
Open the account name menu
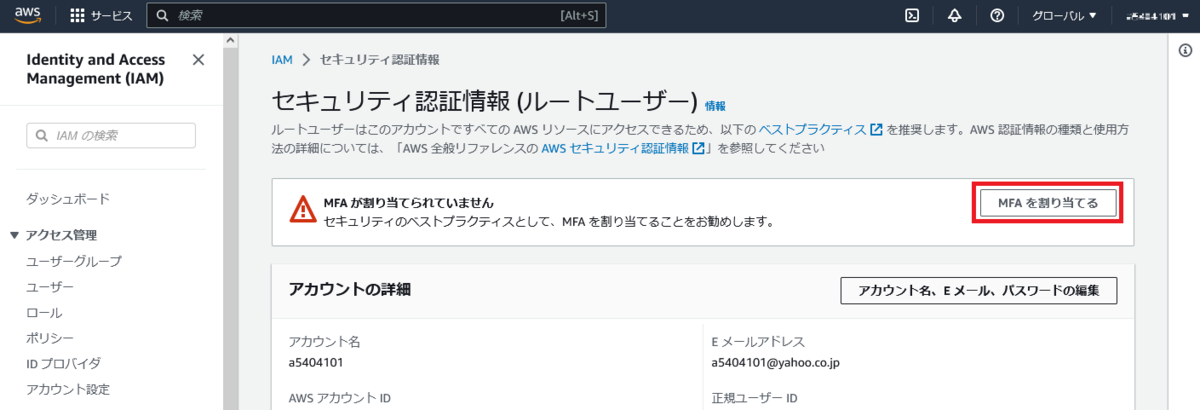(x=1155, y=16)
